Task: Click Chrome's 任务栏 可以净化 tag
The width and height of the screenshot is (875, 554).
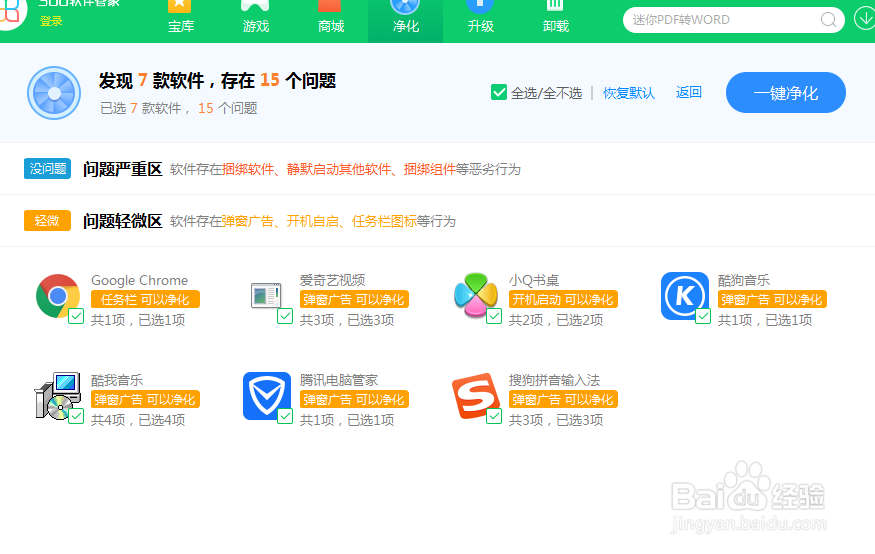Action: [x=145, y=300]
